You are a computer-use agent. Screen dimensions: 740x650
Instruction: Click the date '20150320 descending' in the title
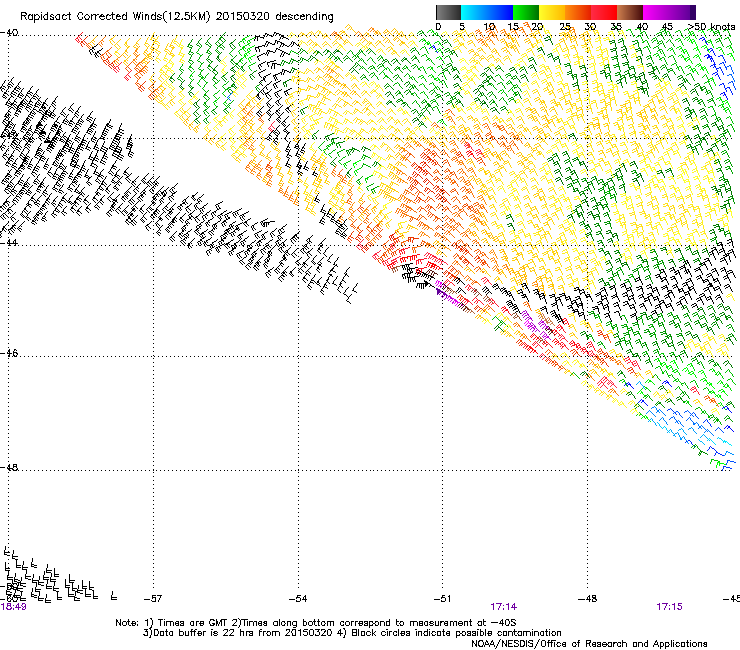click(274, 17)
